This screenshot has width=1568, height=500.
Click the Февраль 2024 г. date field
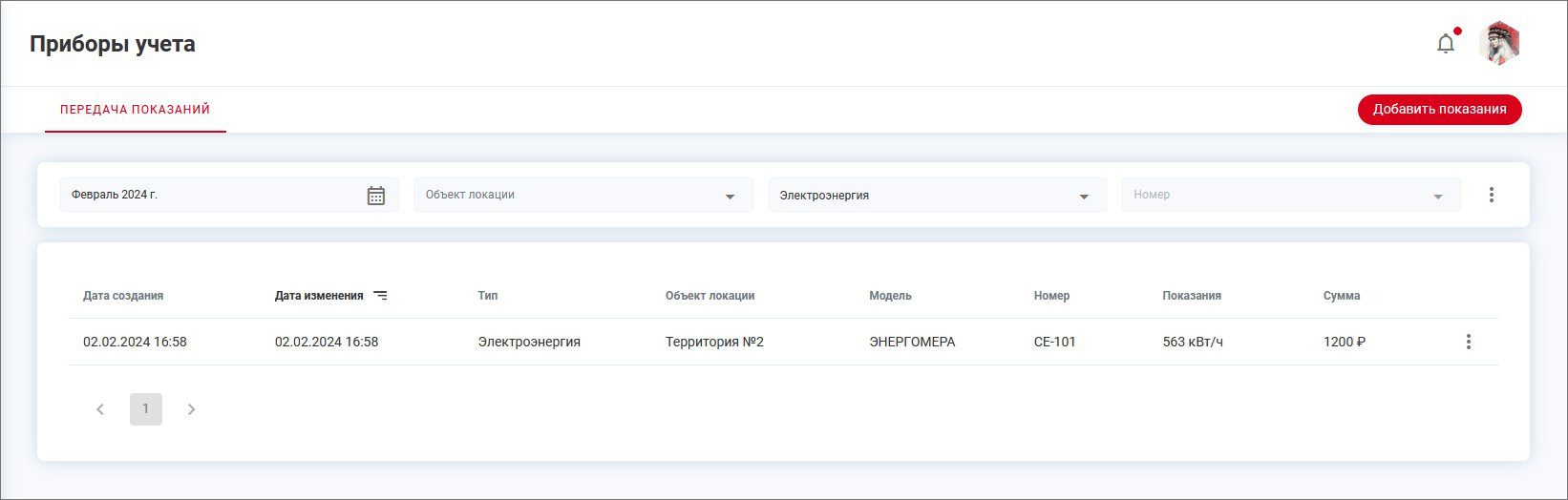[210, 196]
